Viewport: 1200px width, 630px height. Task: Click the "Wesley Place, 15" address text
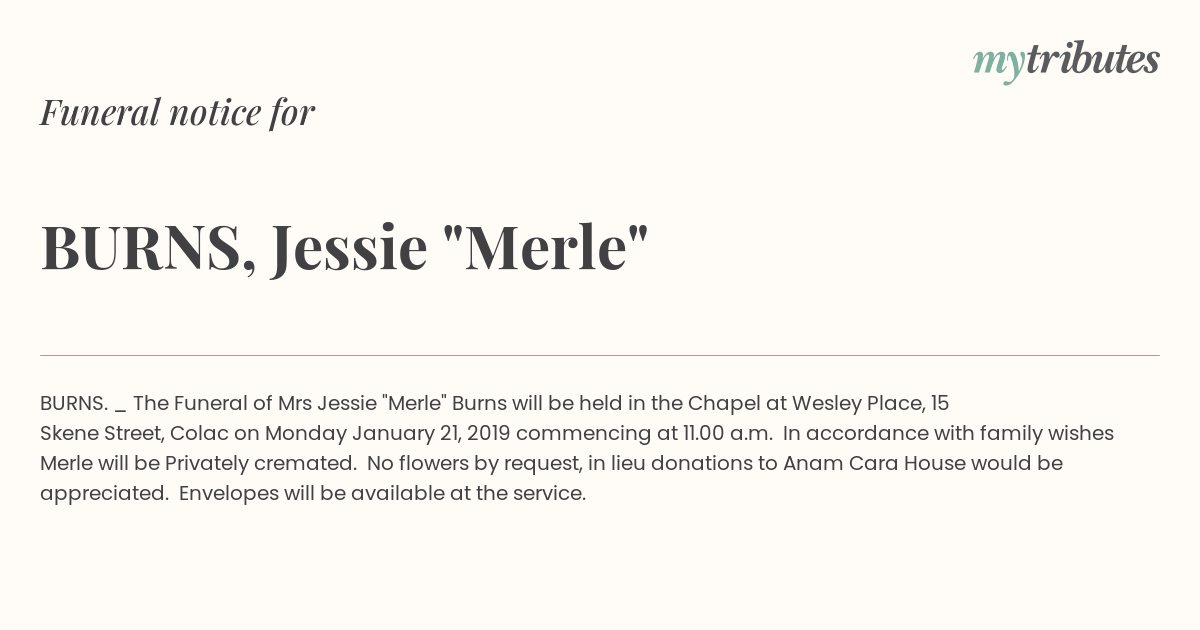(x=871, y=404)
